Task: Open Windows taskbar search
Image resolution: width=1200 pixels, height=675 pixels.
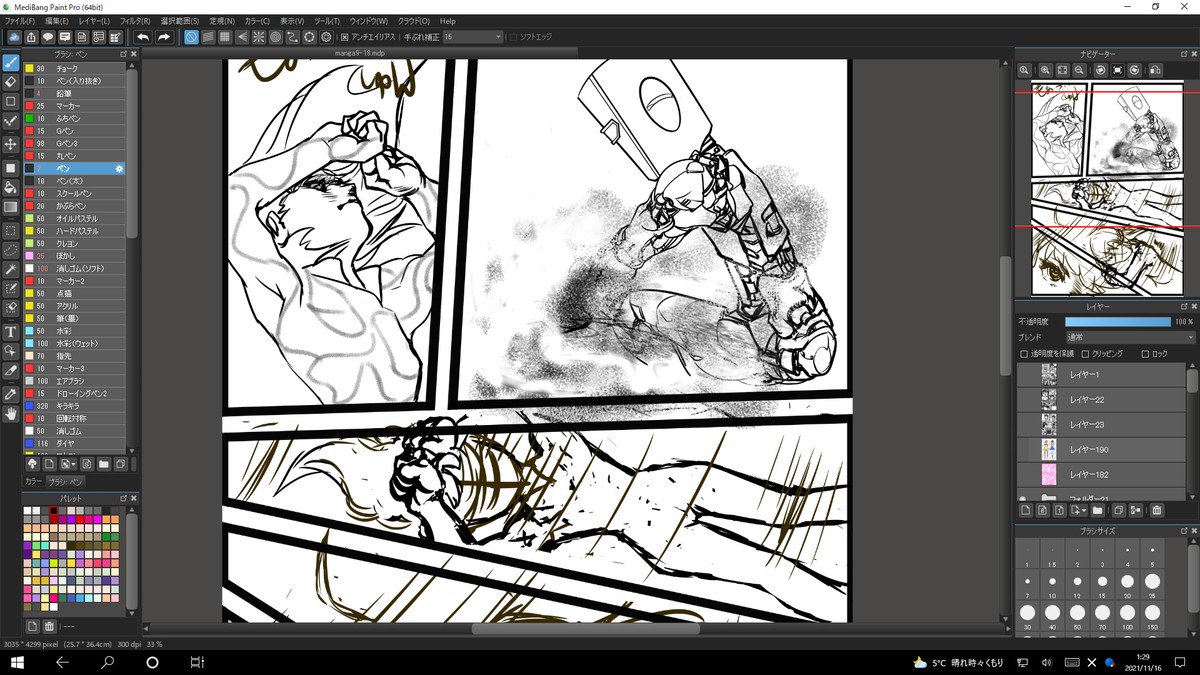Action: [x=107, y=662]
